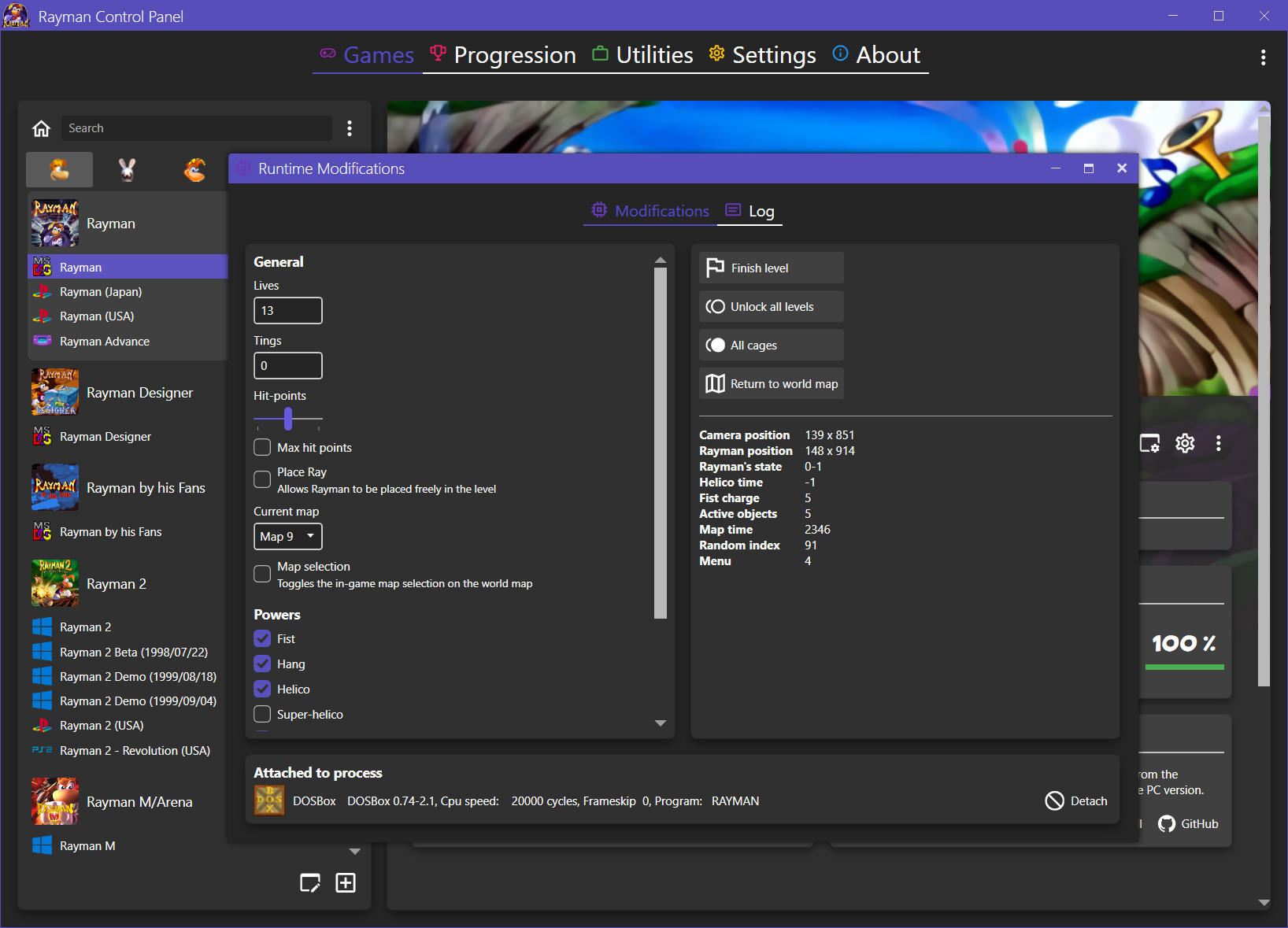Click the Rayman Designer cover thumbnail
Viewport: 1288px width, 928px height.
[x=55, y=392]
